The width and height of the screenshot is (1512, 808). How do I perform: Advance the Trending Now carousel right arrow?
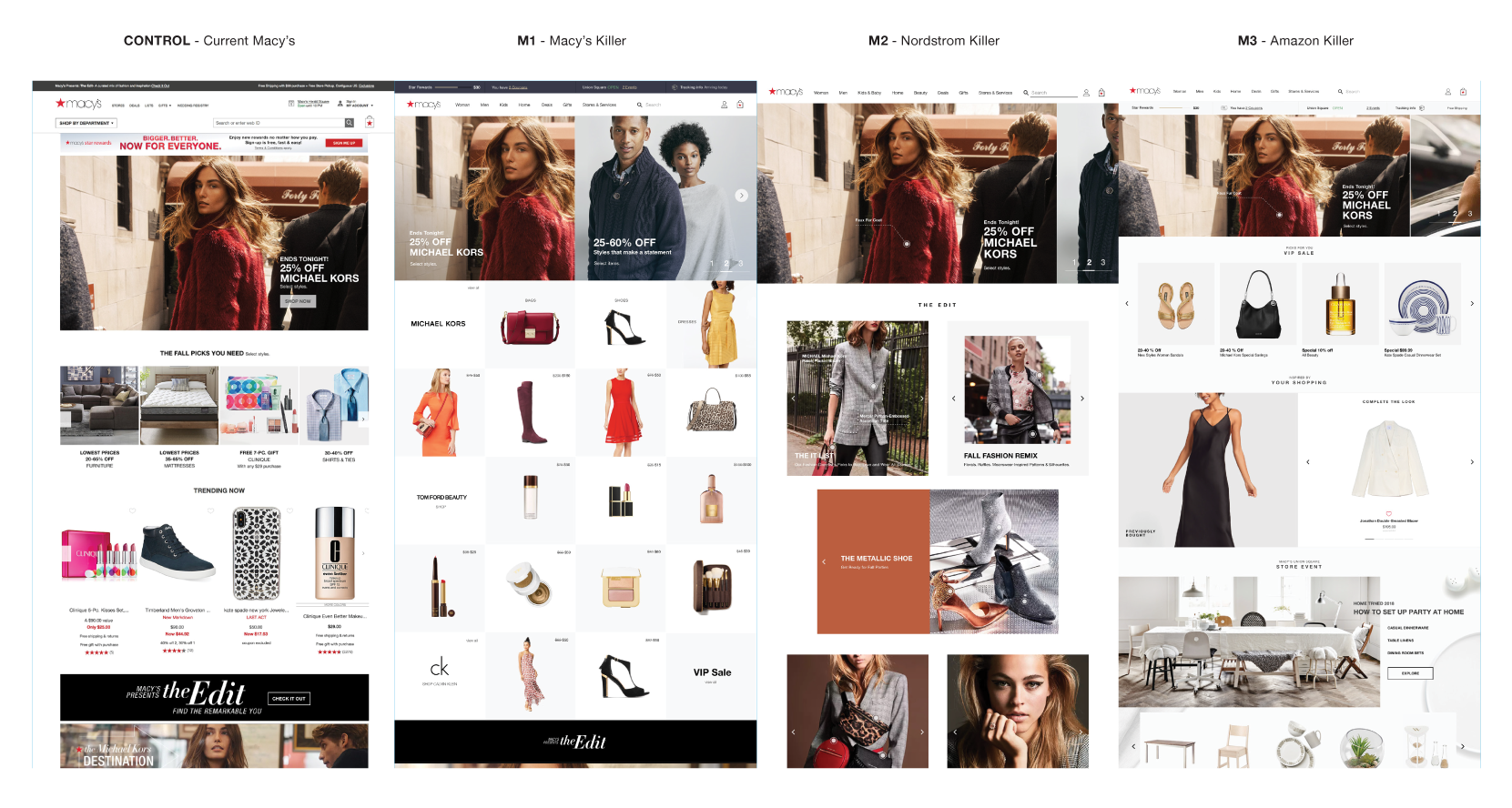click(x=363, y=553)
